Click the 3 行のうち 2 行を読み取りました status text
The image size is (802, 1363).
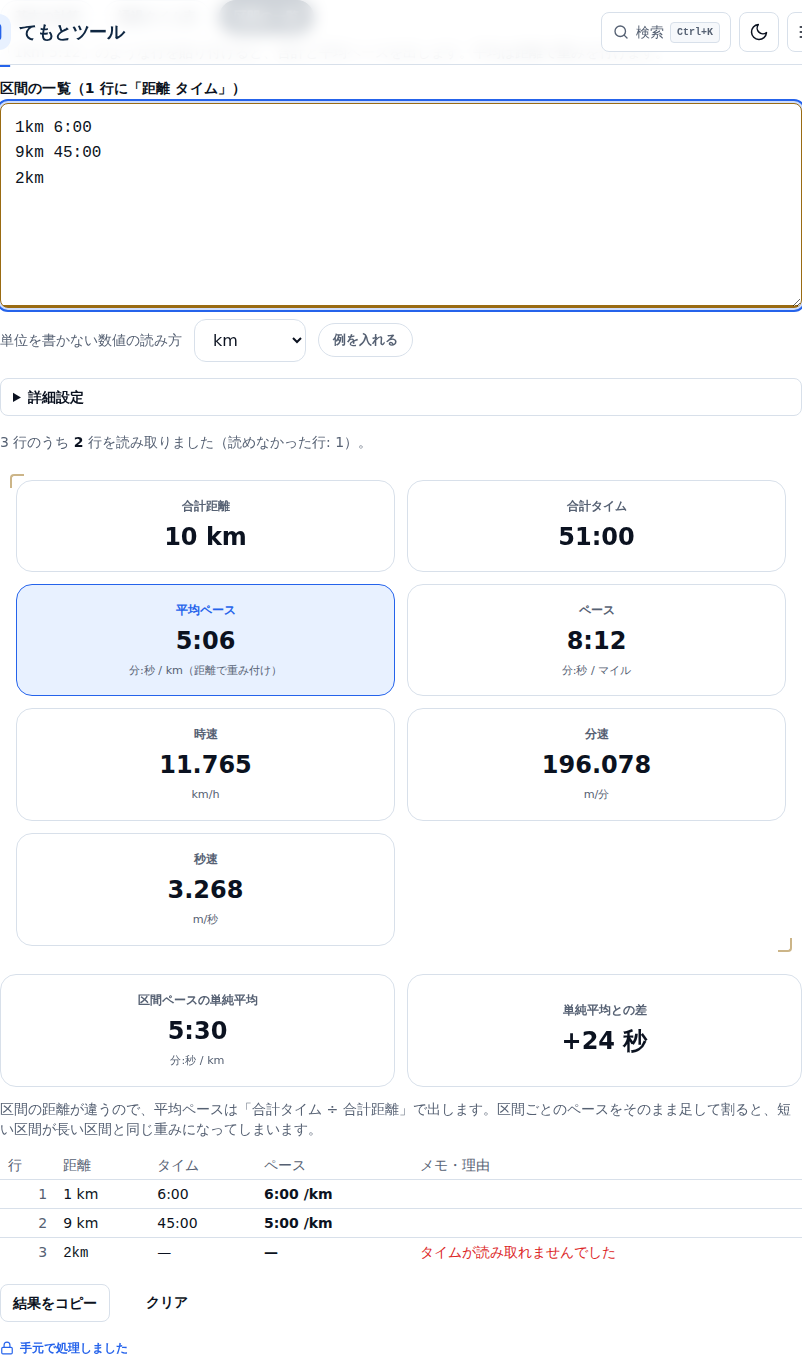(x=183, y=442)
